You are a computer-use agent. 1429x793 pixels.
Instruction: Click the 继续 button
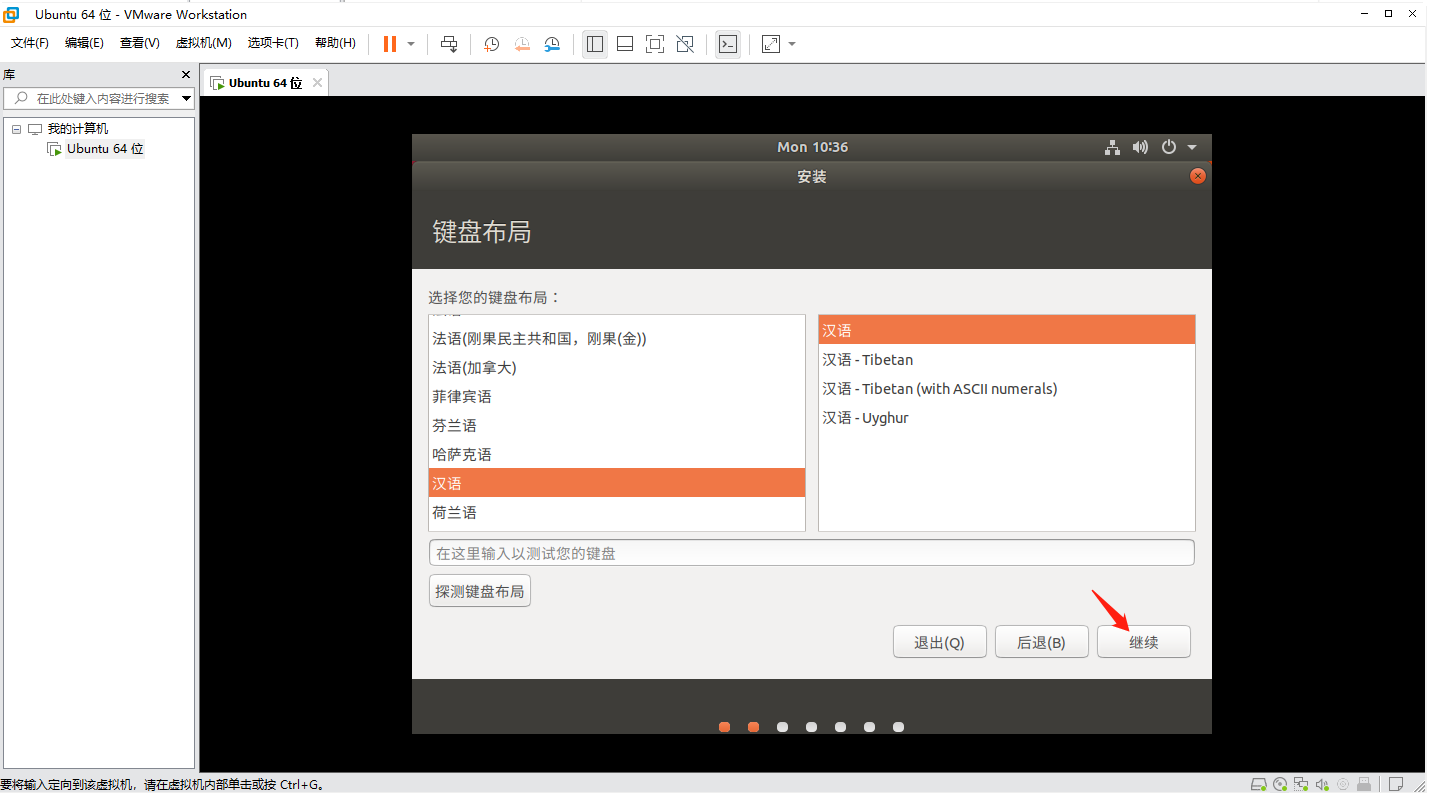(1143, 642)
